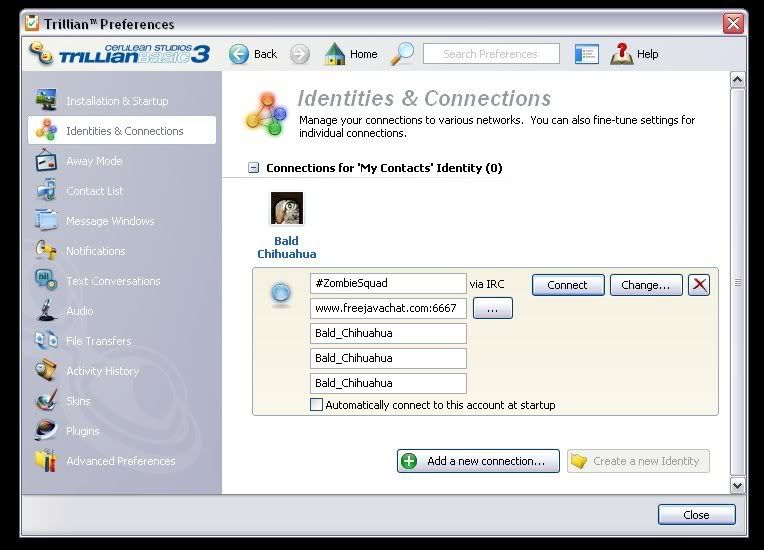Collapse 'My Contacts' Identity connections section

click(x=253, y=168)
